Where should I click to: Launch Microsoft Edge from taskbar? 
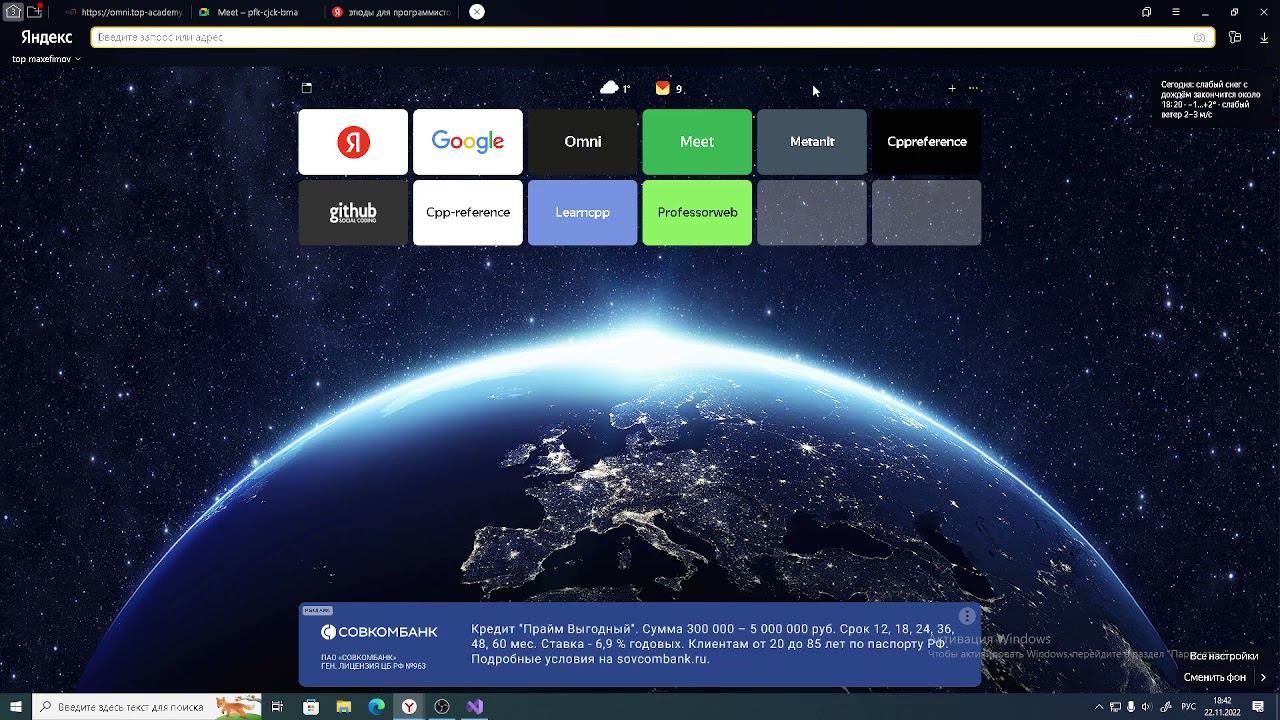[377, 707]
